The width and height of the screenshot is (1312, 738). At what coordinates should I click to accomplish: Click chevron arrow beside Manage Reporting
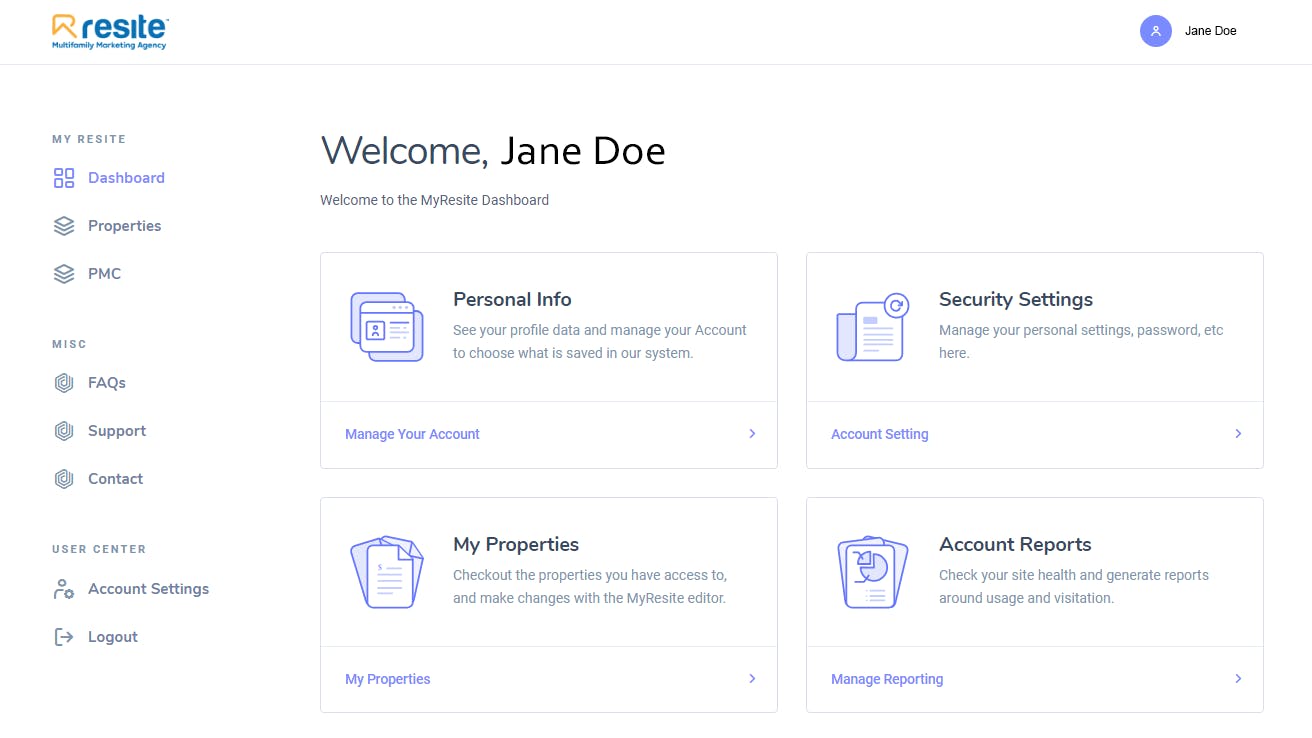coord(1238,679)
